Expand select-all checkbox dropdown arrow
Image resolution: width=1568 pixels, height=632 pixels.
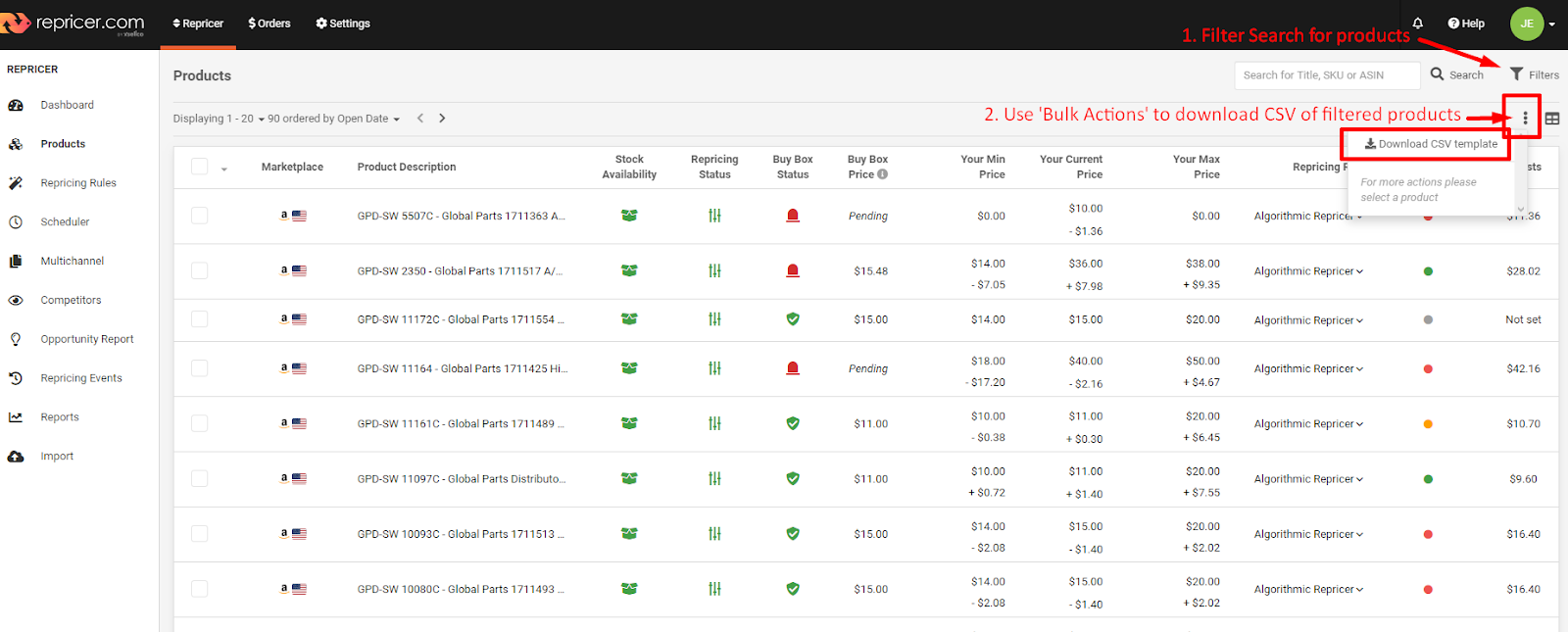223,170
